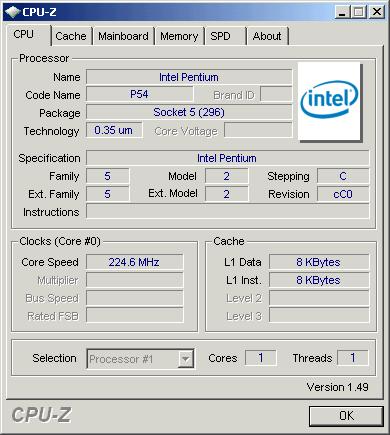Click the empty Level 3 cache field

(319, 316)
